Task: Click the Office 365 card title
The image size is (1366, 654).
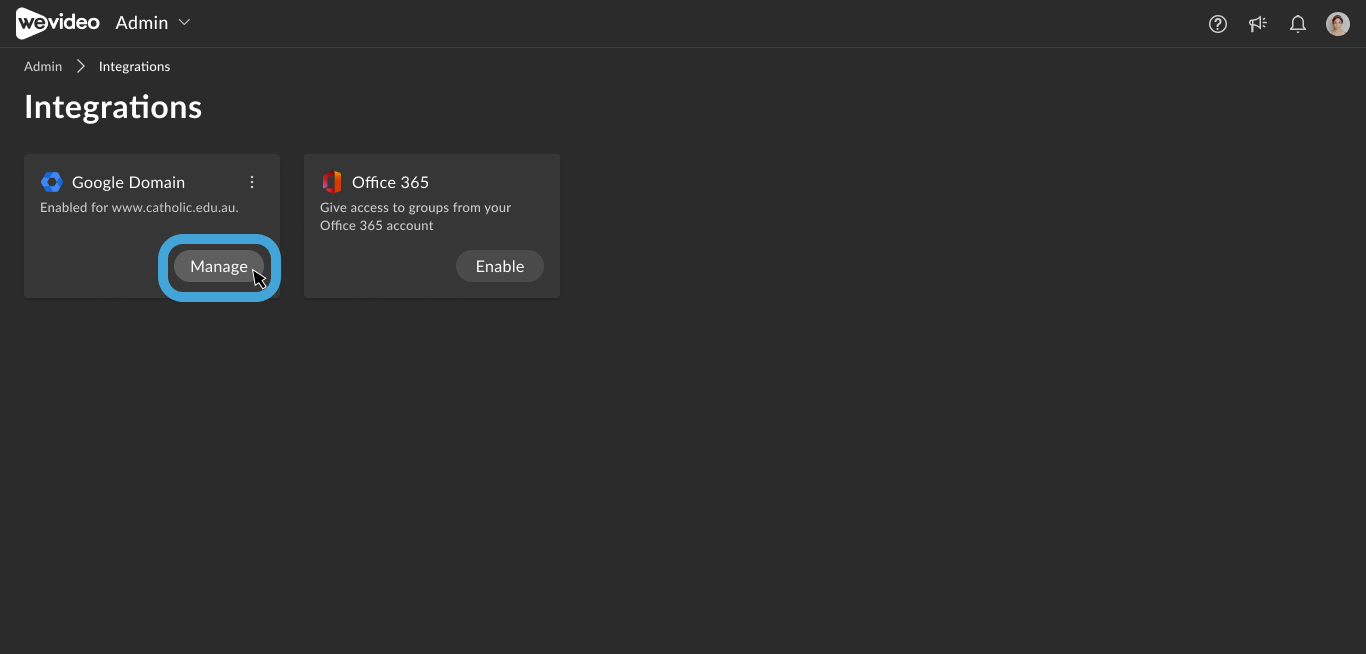Action: tap(390, 182)
